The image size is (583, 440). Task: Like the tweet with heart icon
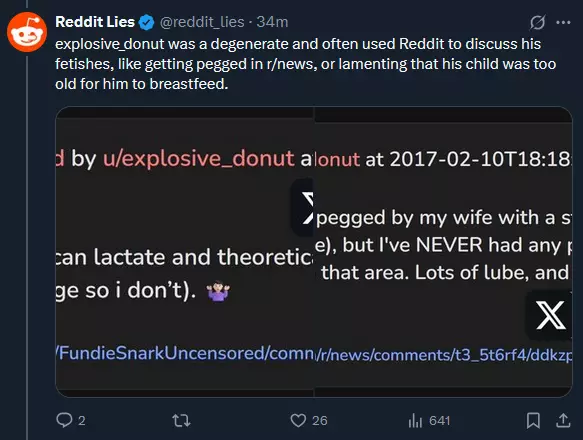(x=298, y=420)
